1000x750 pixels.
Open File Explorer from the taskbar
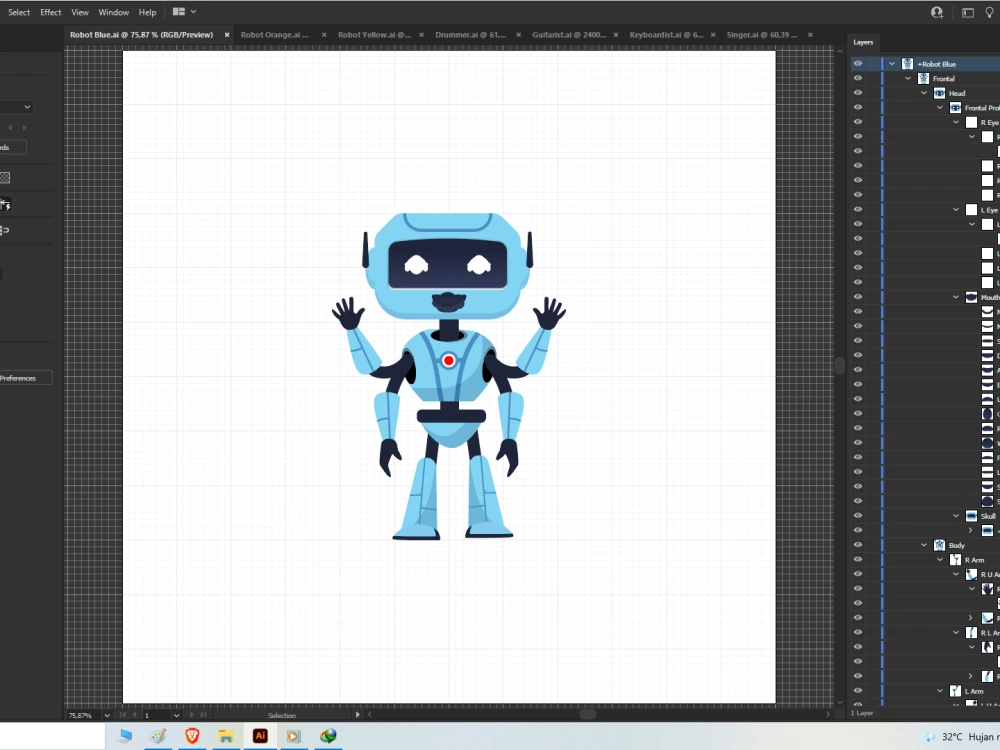click(x=226, y=736)
